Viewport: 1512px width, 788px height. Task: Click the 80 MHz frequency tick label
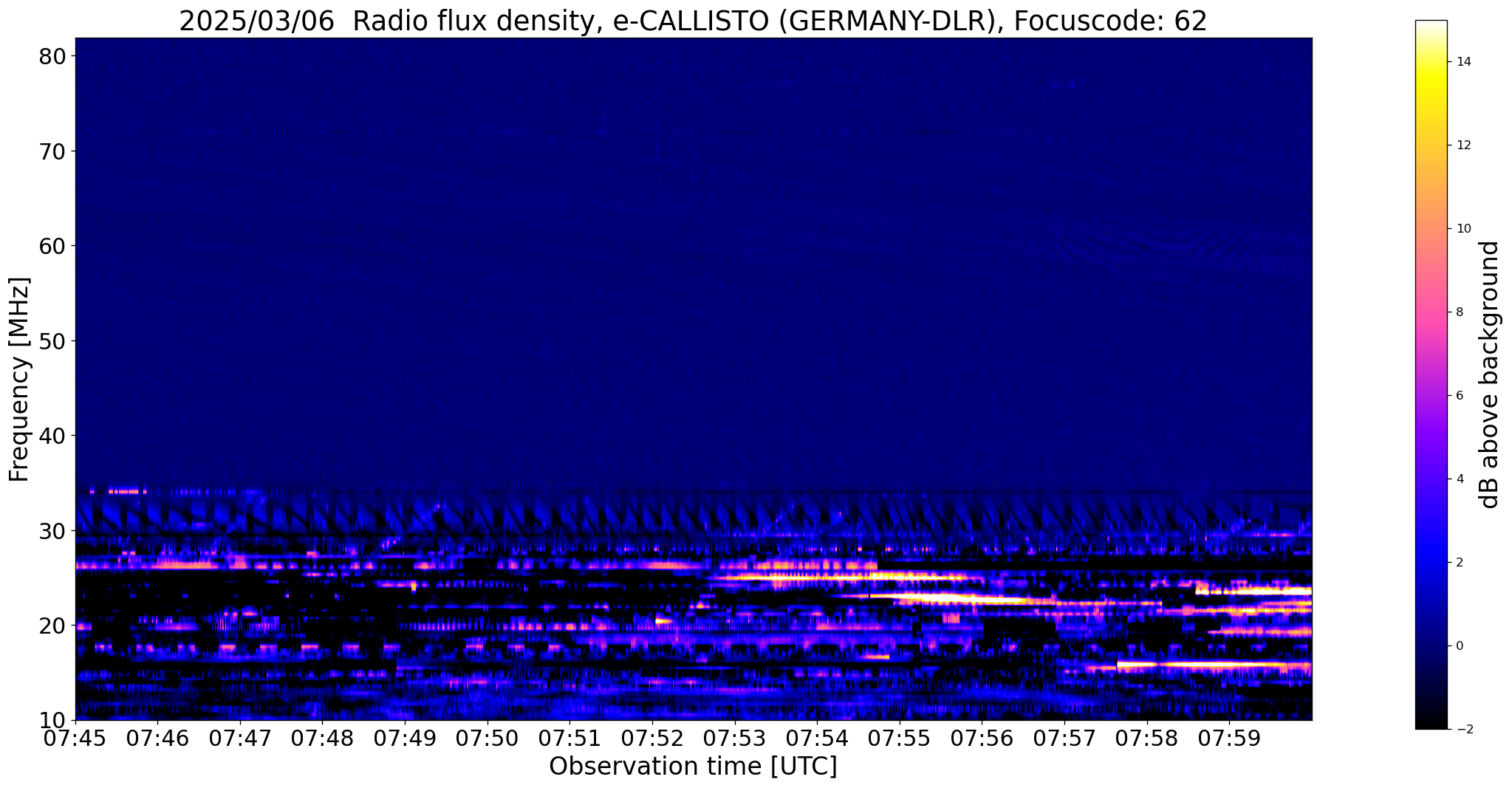click(x=52, y=57)
